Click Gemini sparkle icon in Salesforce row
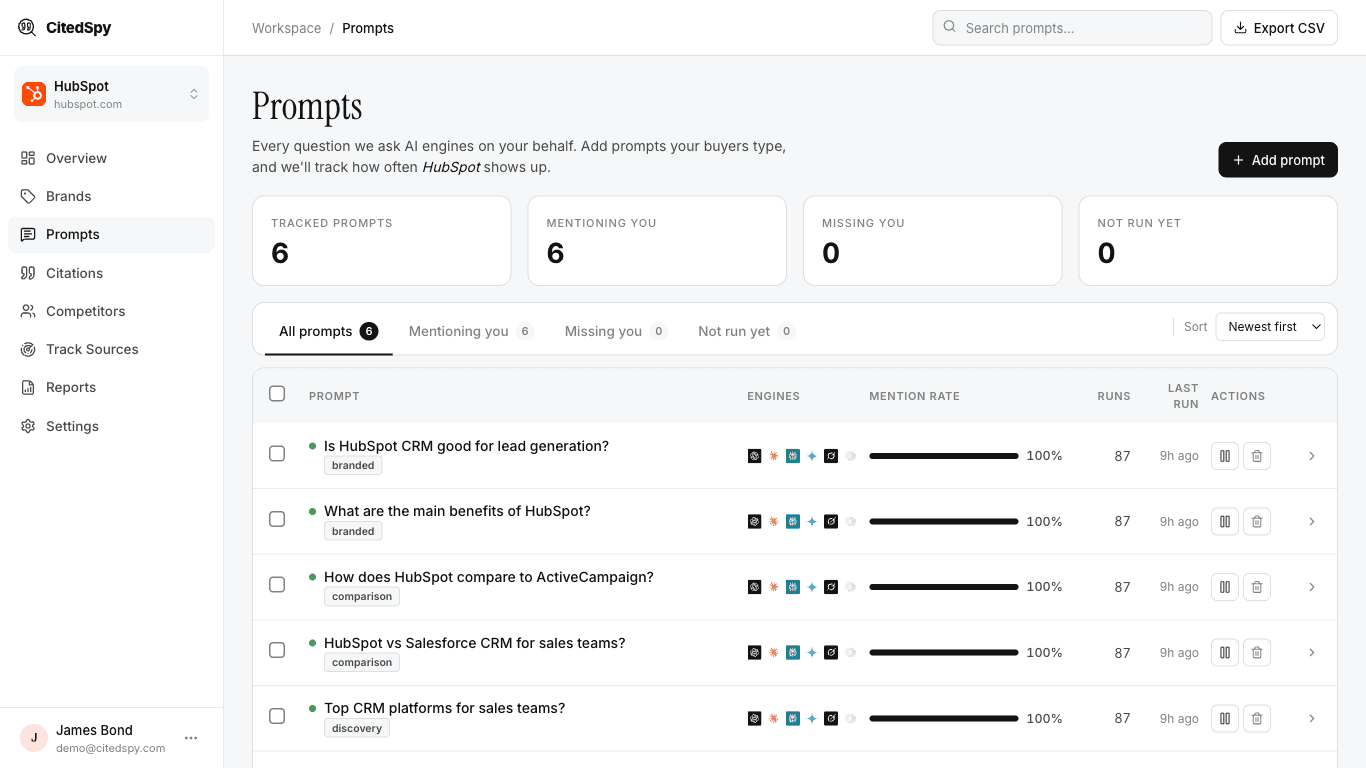This screenshot has height=768, width=1366. [812, 653]
